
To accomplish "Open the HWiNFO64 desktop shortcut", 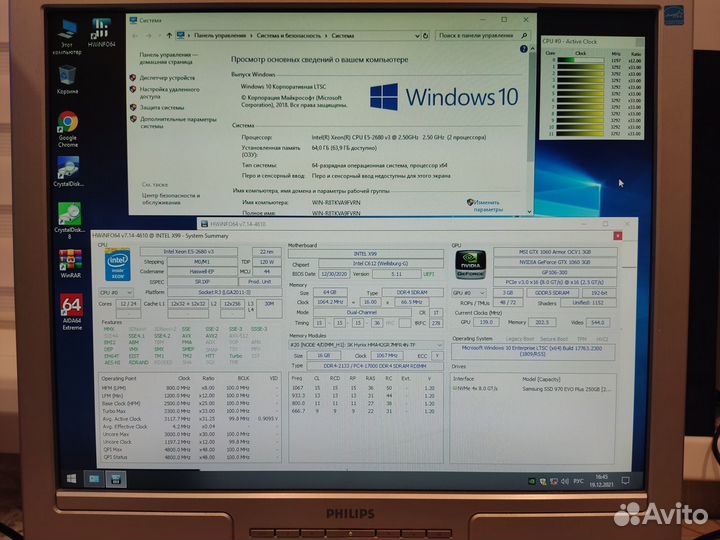I will click(x=100, y=32).
